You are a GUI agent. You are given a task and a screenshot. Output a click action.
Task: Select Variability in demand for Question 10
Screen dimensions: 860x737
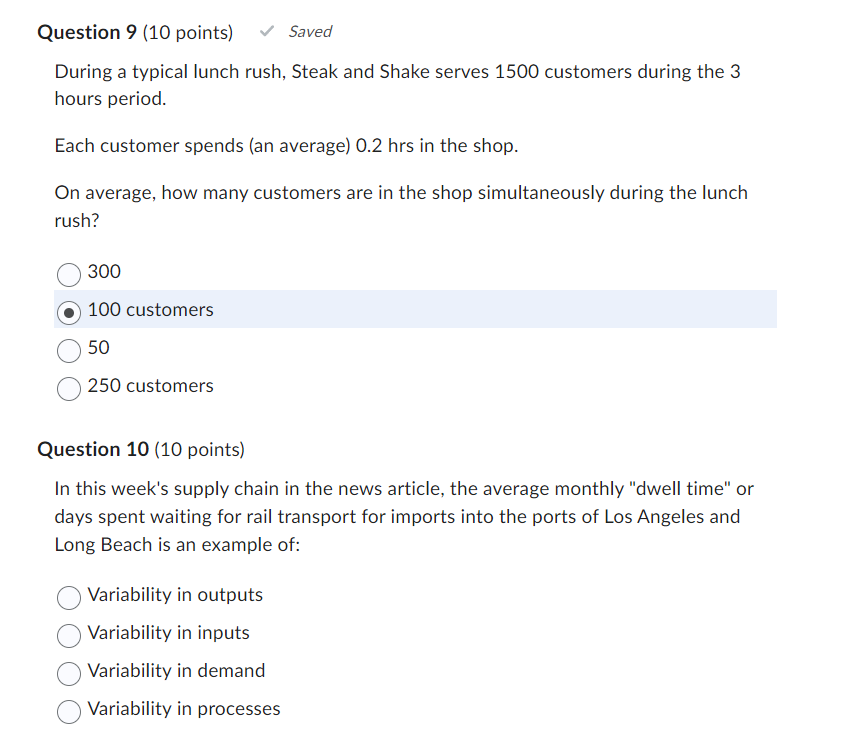[x=69, y=674]
